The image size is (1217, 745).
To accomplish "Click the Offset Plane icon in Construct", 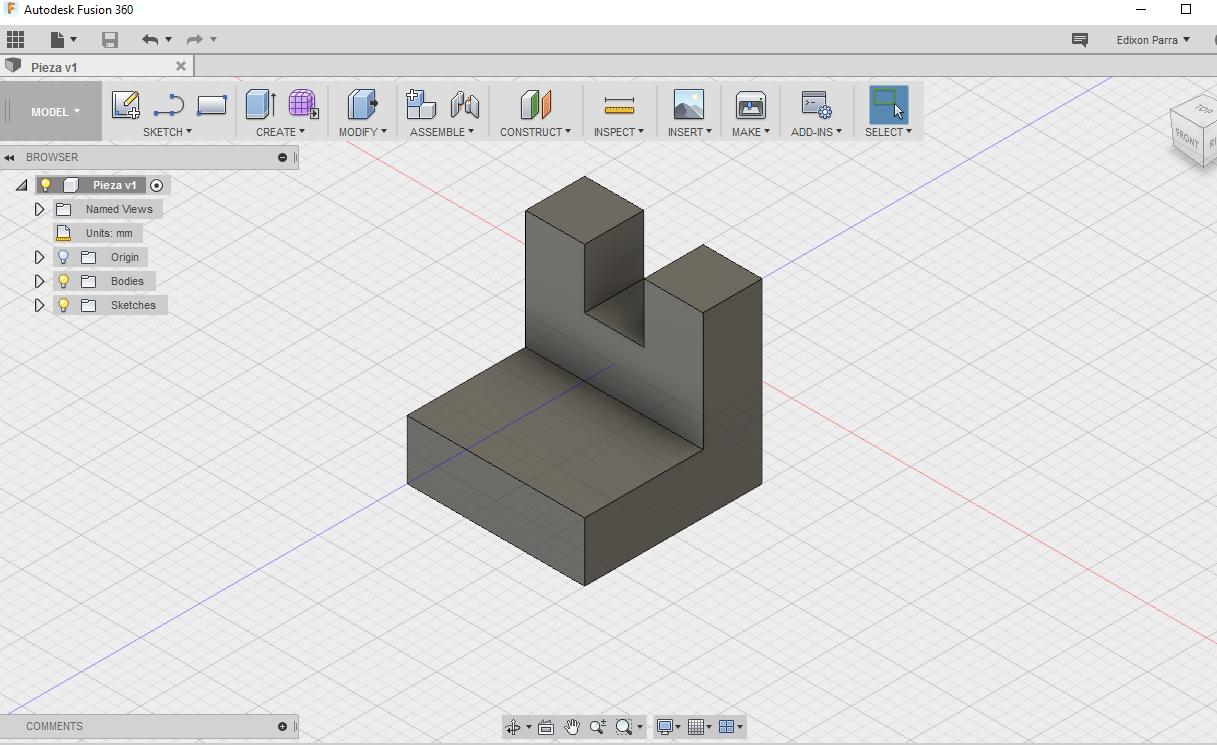I will 535,105.
